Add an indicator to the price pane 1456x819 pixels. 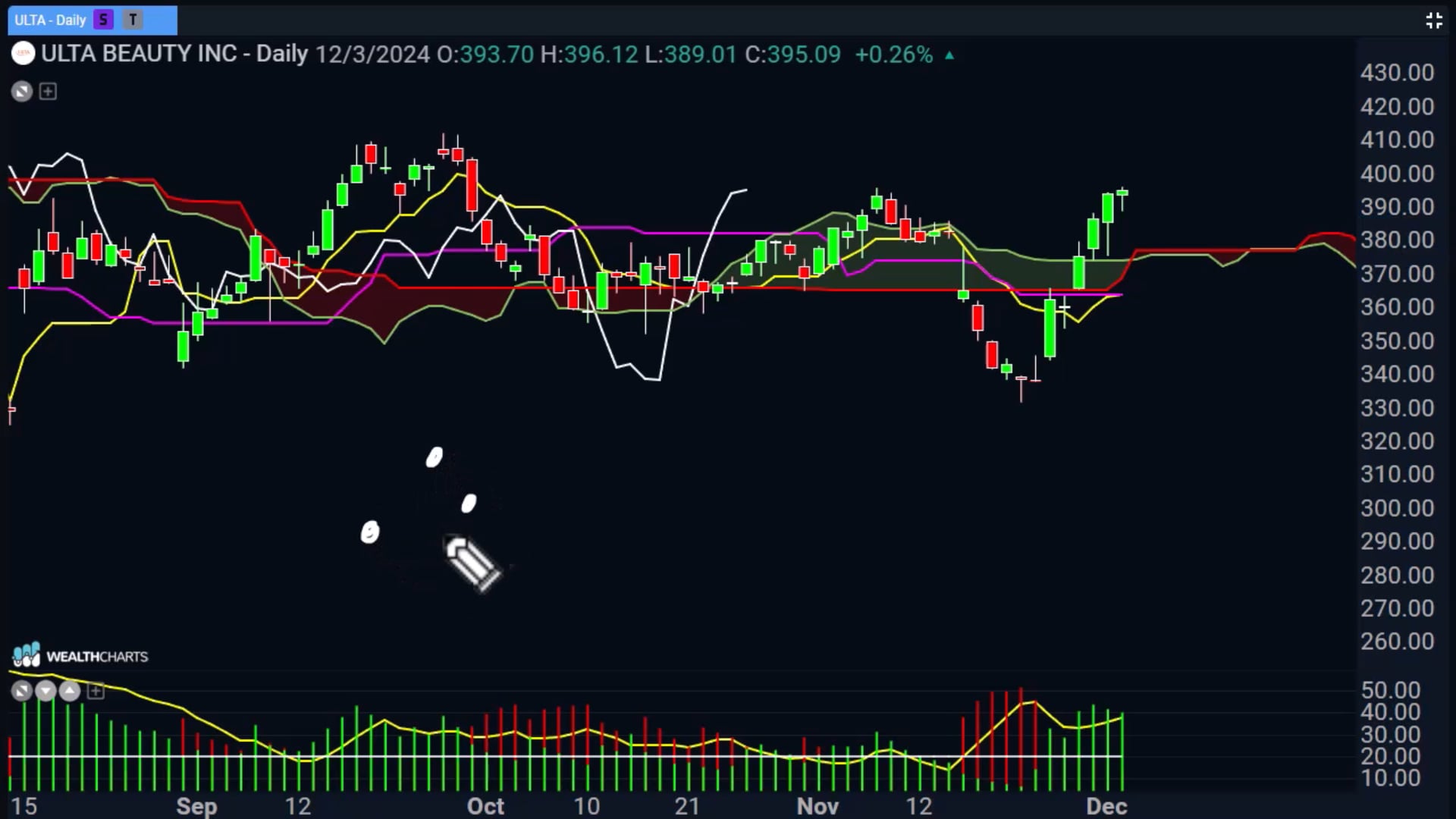pyautogui.click(x=48, y=92)
